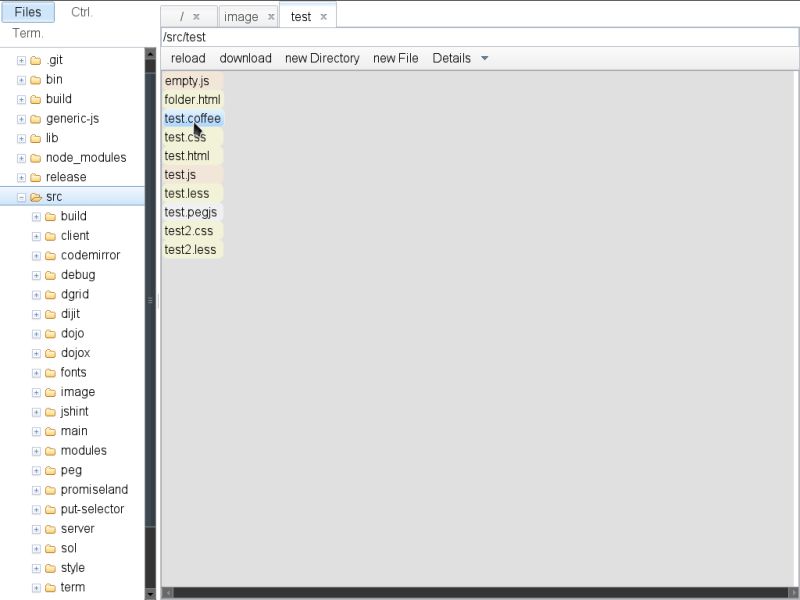Image resolution: width=800 pixels, height=600 pixels.
Task: Expand the build tree node
Action: (21, 98)
